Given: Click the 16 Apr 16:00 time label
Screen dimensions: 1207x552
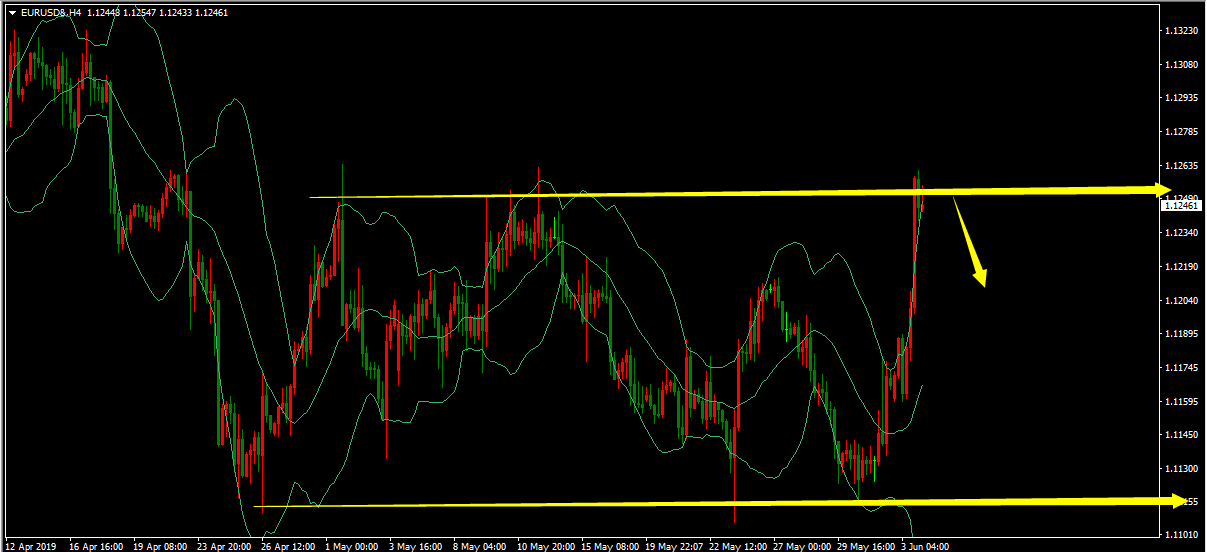Looking at the screenshot, I should pos(95,546).
